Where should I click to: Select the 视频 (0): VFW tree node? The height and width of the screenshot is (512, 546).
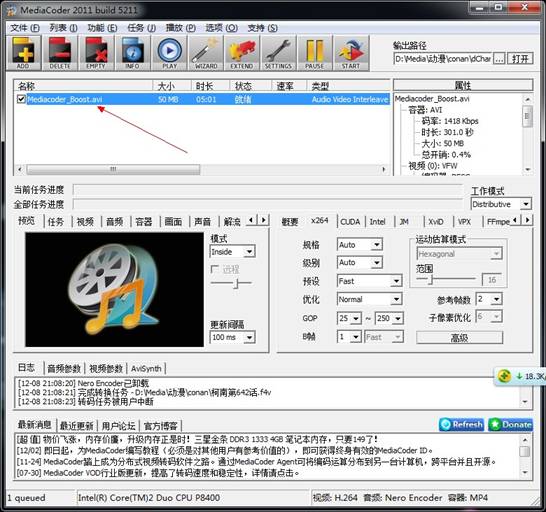[433, 165]
